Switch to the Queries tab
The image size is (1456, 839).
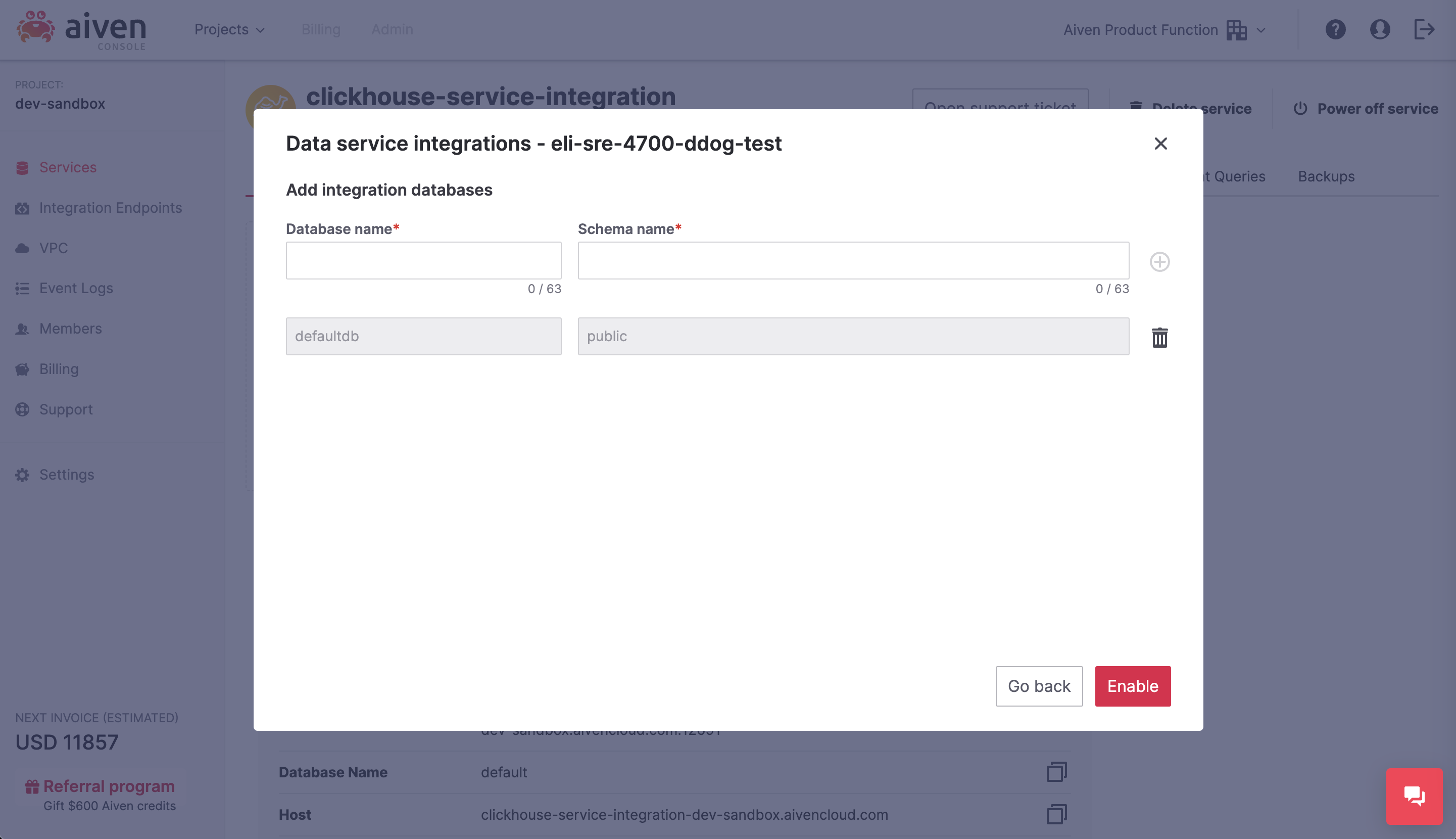(1234, 176)
